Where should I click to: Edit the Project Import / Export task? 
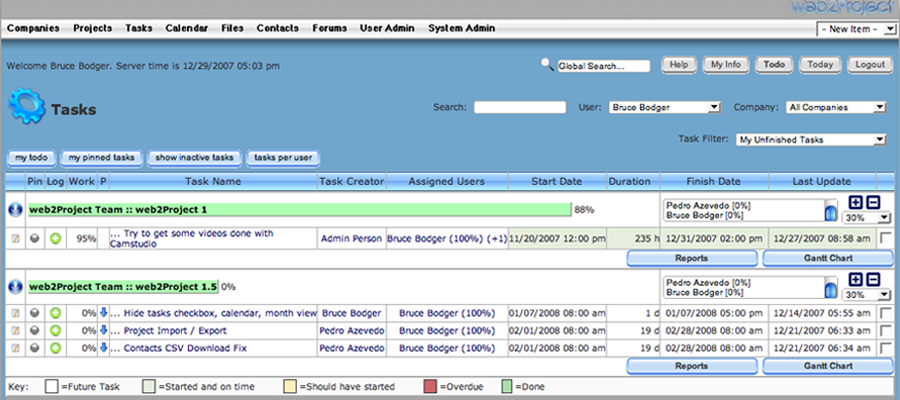pyautogui.click(x=15, y=331)
